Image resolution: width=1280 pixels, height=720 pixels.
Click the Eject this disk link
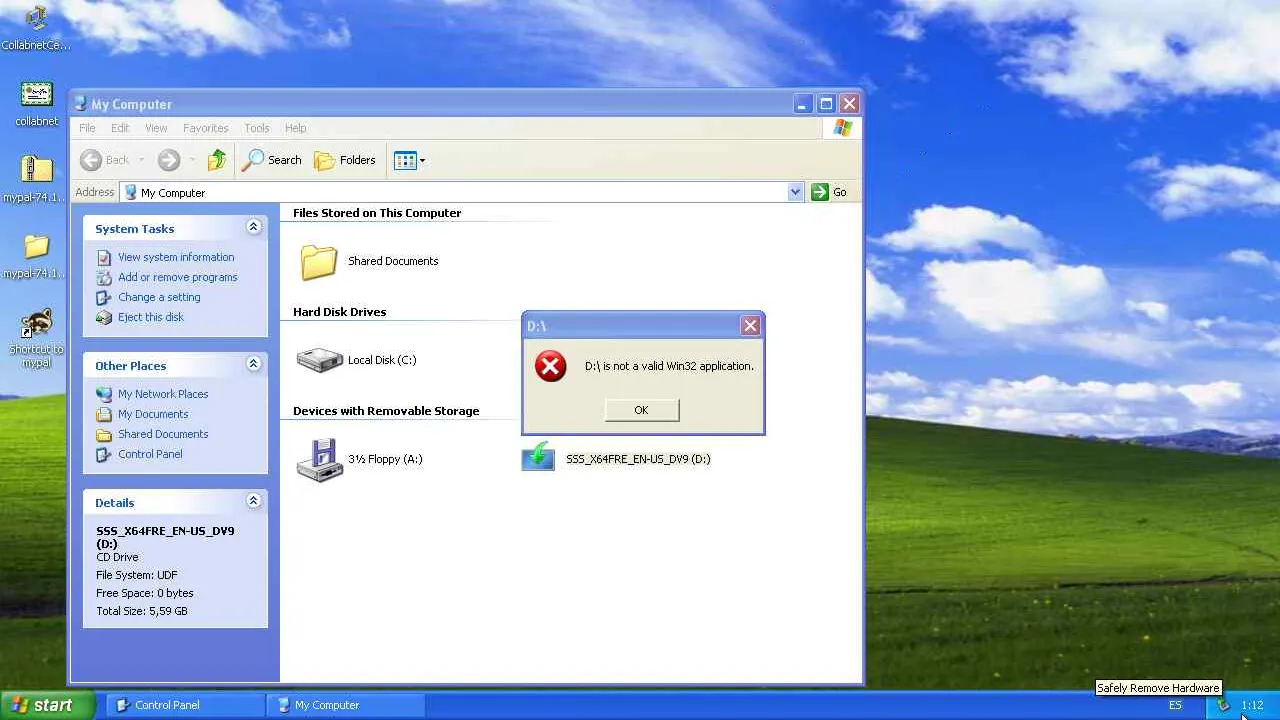[151, 317]
